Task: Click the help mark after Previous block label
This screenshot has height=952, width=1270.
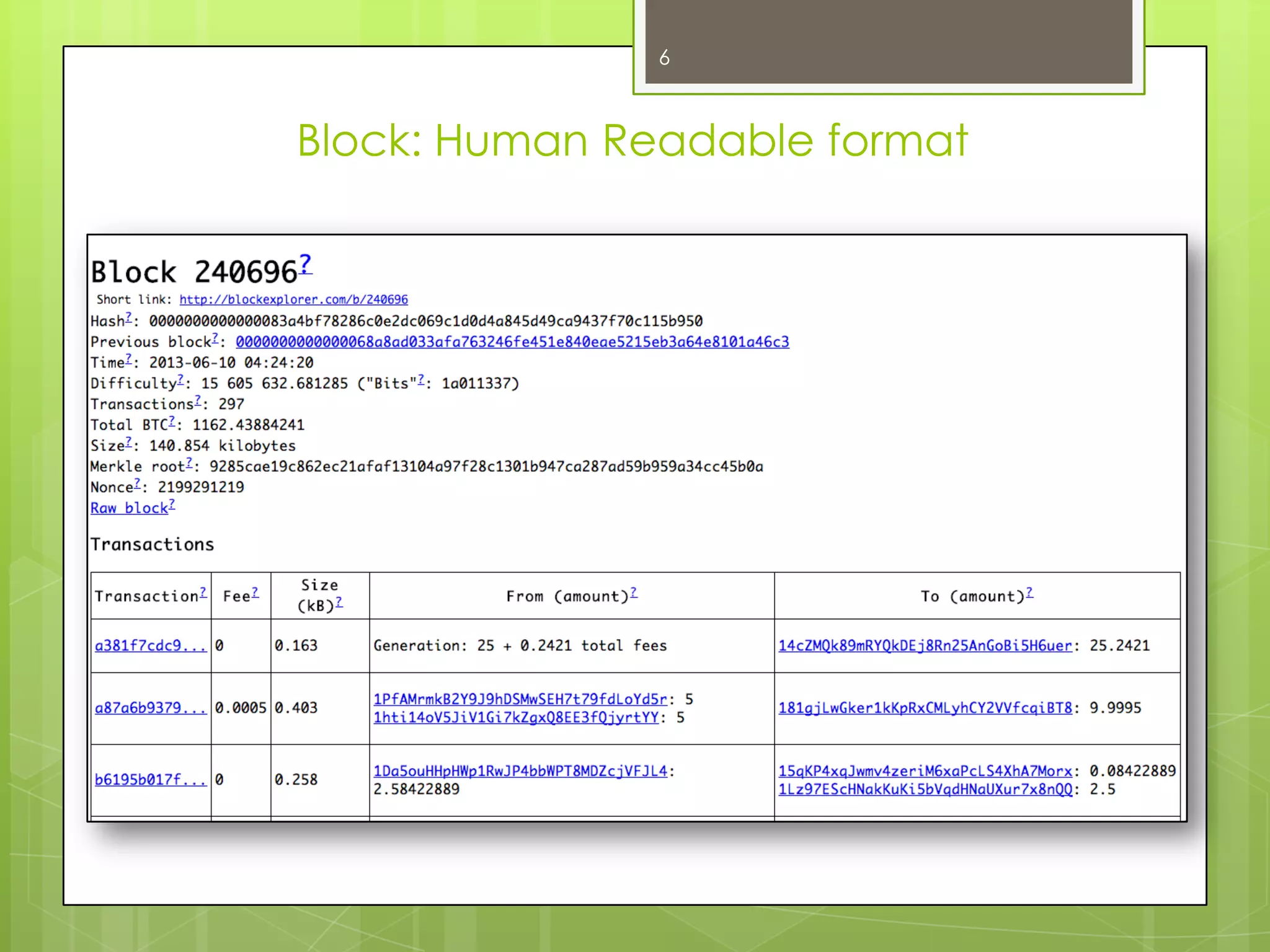Action: (215, 338)
